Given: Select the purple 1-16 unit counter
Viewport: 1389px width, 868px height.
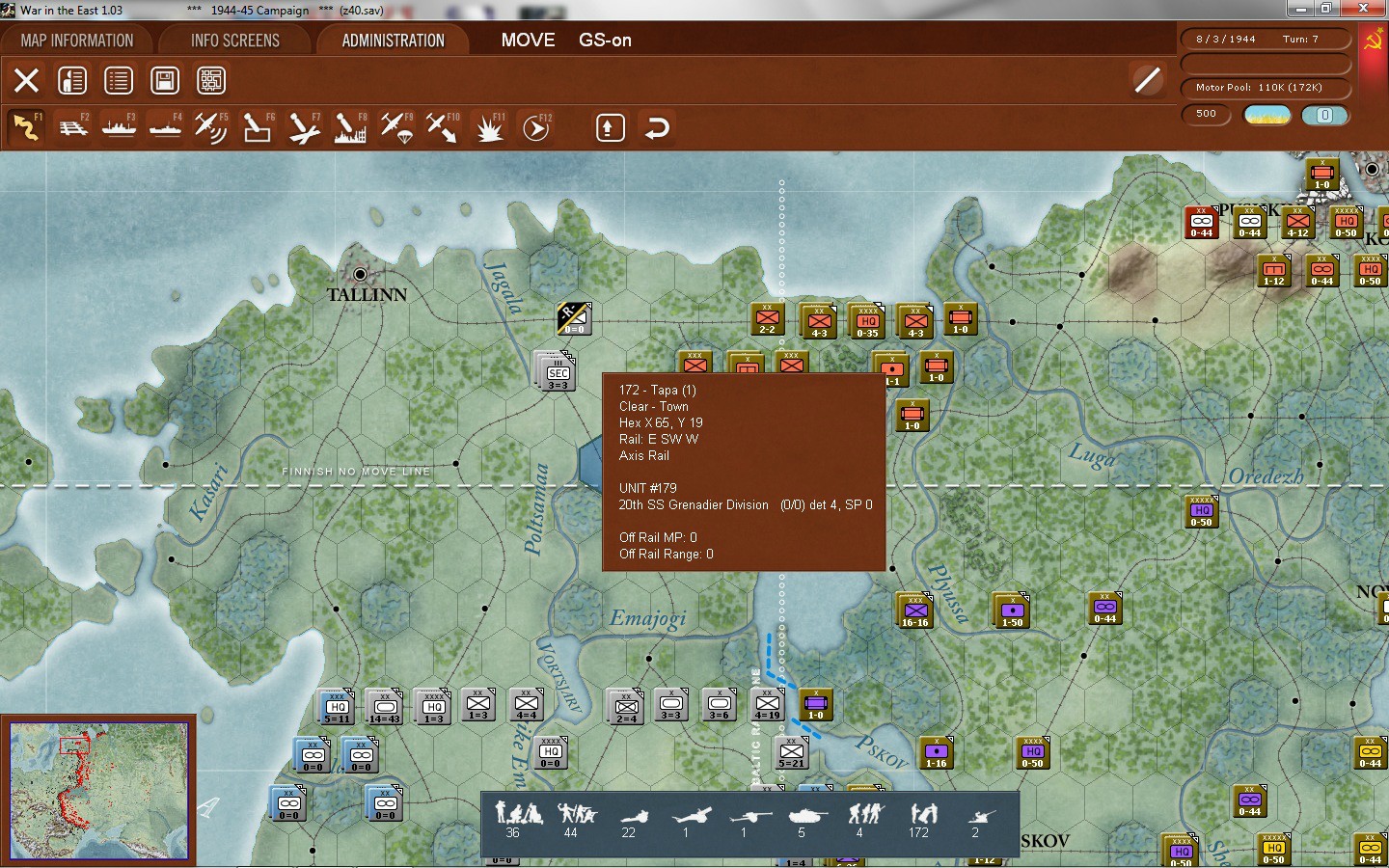Looking at the screenshot, I should (937, 752).
